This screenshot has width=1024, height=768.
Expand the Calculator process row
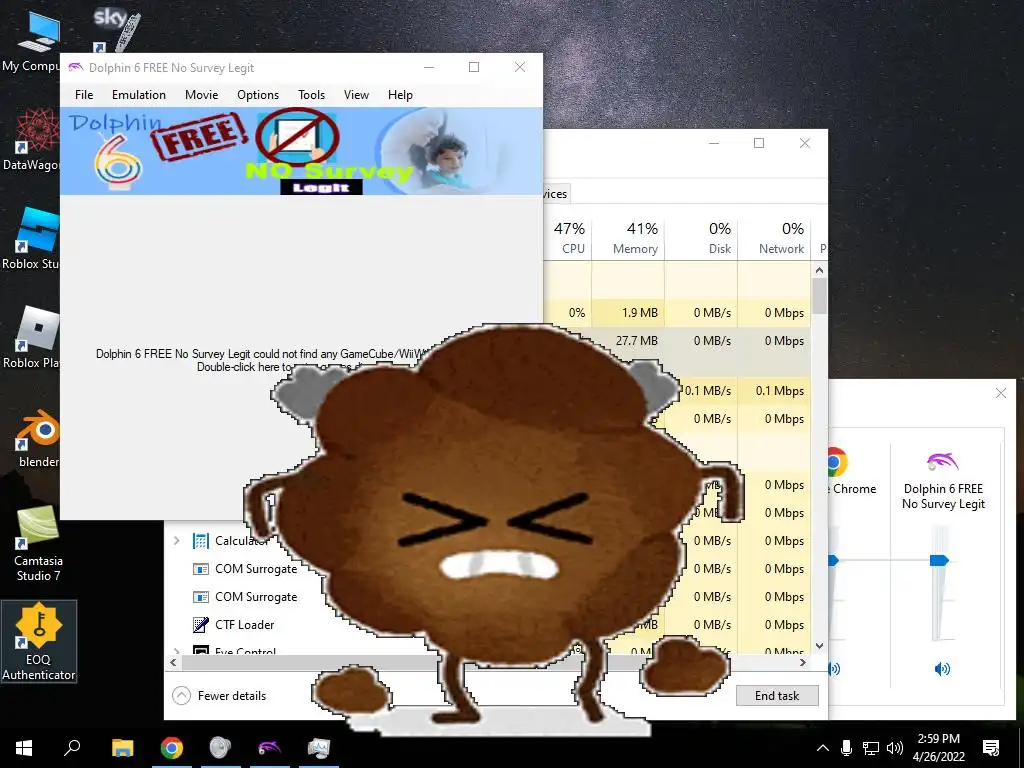tap(176, 541)
